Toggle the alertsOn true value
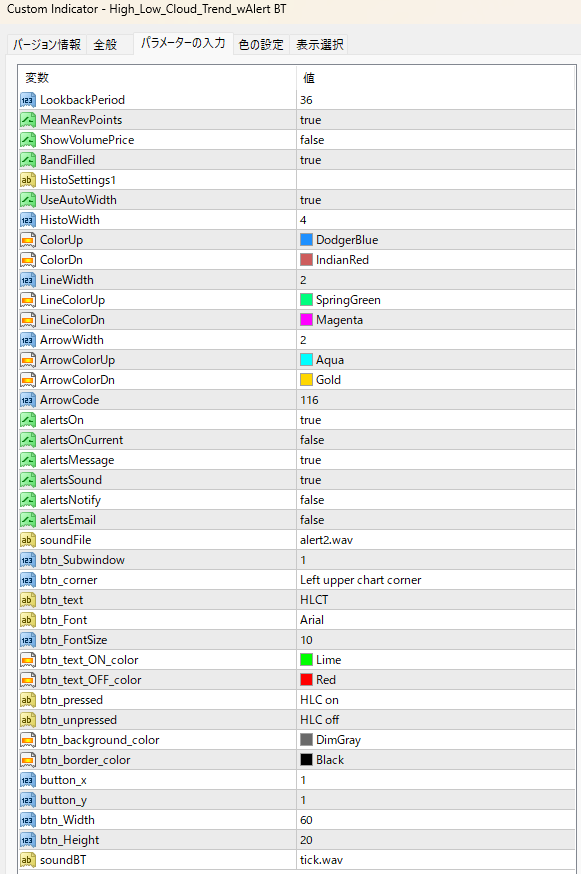The width and height of the screenshot is (581, 874). (436, 420)
